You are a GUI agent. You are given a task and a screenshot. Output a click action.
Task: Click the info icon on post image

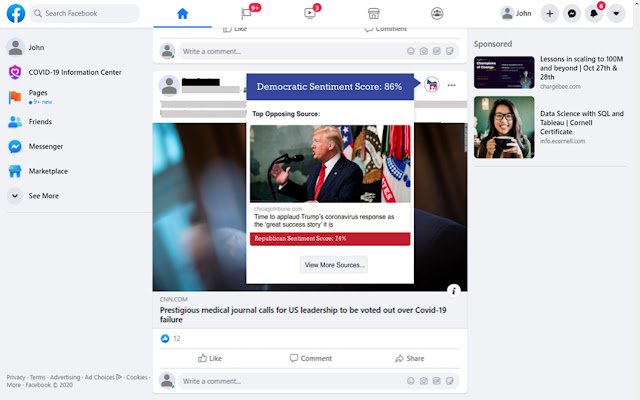pos(453,290)
